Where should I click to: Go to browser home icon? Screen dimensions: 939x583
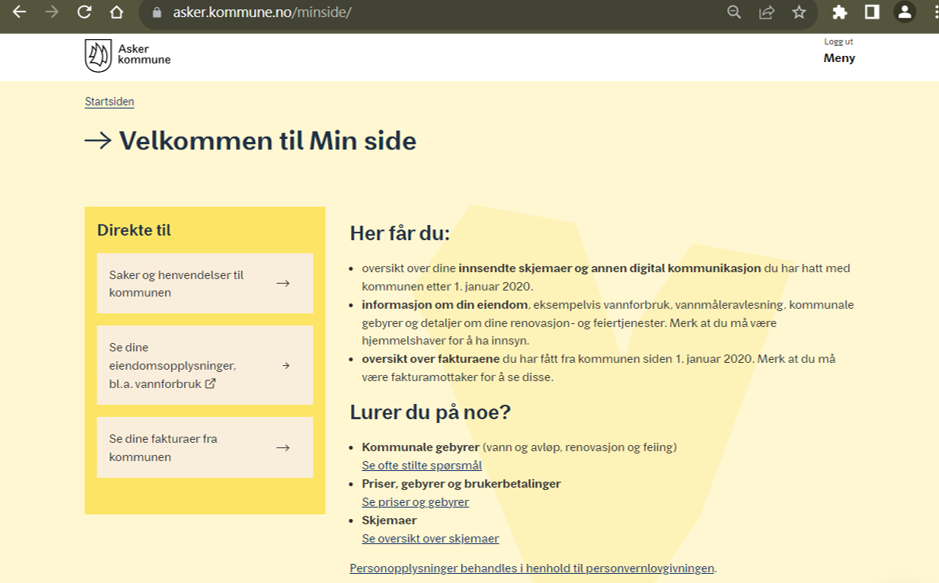click(117, 13)
